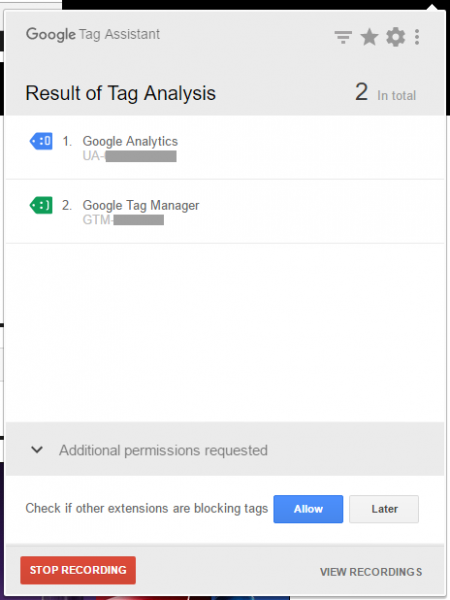Open the Google Analytics tag result
The height and width of the screenshot is (600, 450).
point(225,147)
